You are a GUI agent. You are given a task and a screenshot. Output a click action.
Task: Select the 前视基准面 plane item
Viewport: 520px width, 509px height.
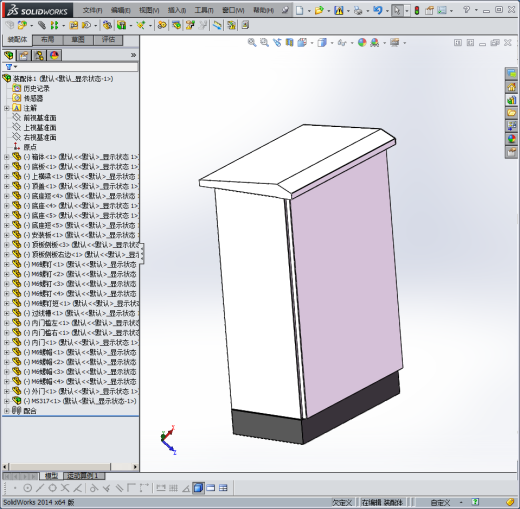coord(40,118)
